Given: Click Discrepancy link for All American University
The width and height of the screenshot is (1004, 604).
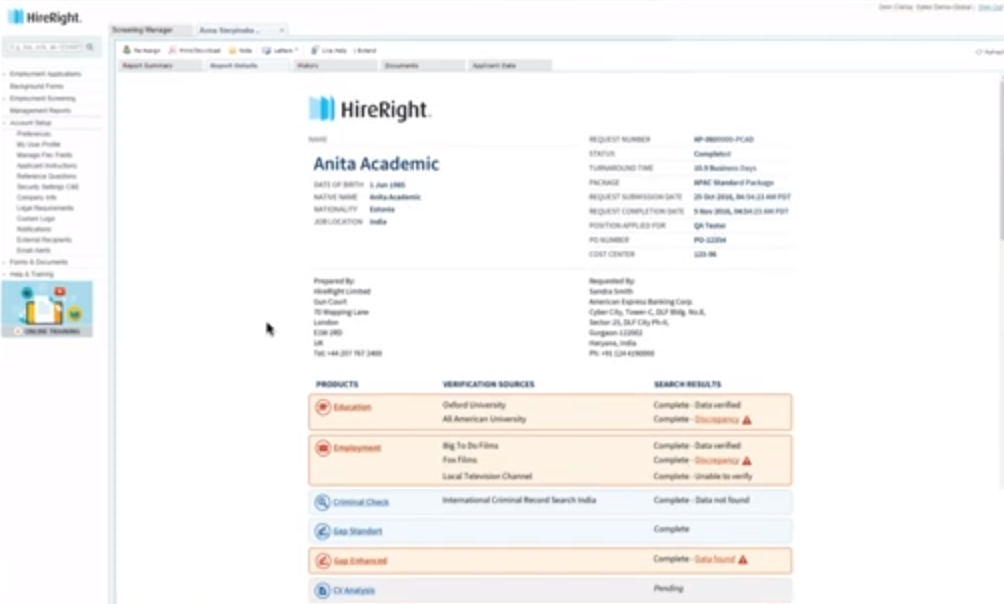Looking at the screenshot, I should coord(717,420).
